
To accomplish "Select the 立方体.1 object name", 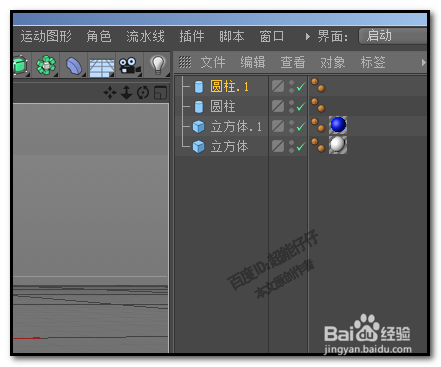I will pos(236,127).
